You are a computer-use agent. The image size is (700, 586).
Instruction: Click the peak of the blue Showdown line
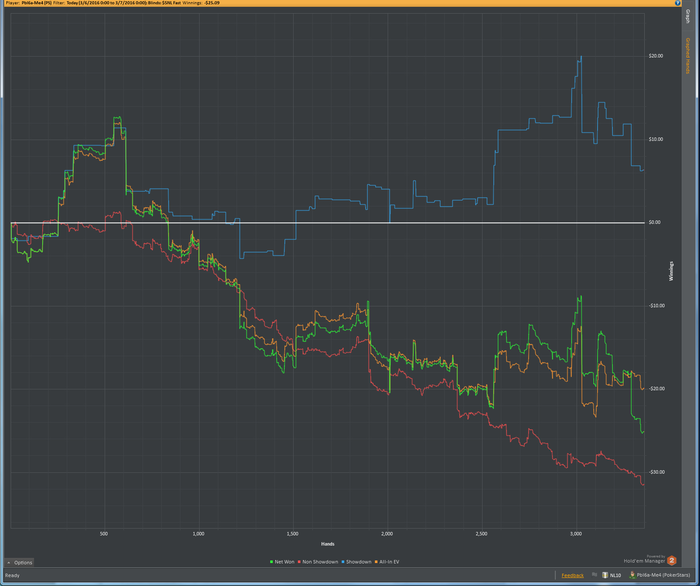click(581, 57)
